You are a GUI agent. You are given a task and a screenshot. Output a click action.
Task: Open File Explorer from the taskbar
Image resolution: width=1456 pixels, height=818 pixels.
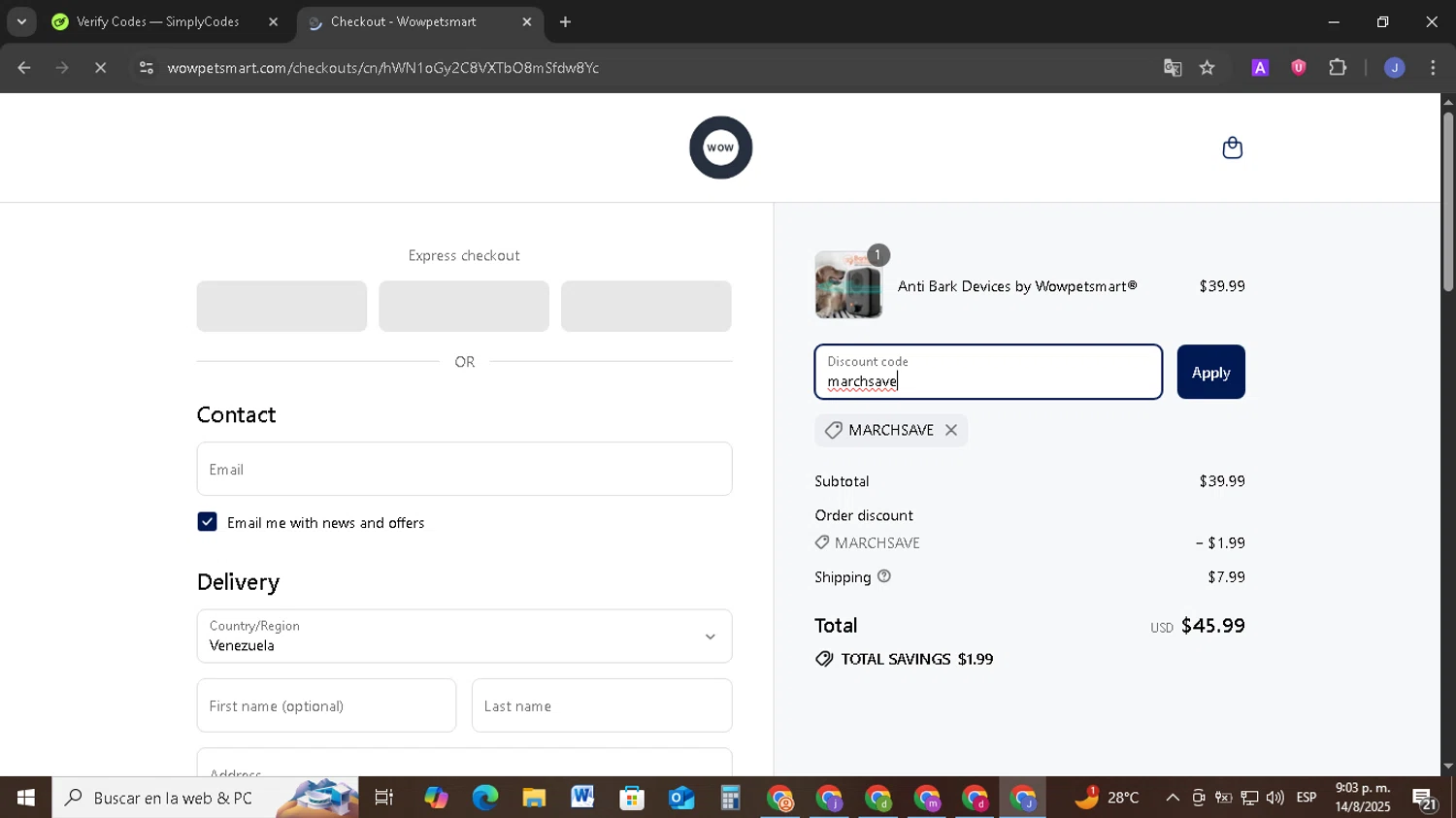click(x=534, y=798)
